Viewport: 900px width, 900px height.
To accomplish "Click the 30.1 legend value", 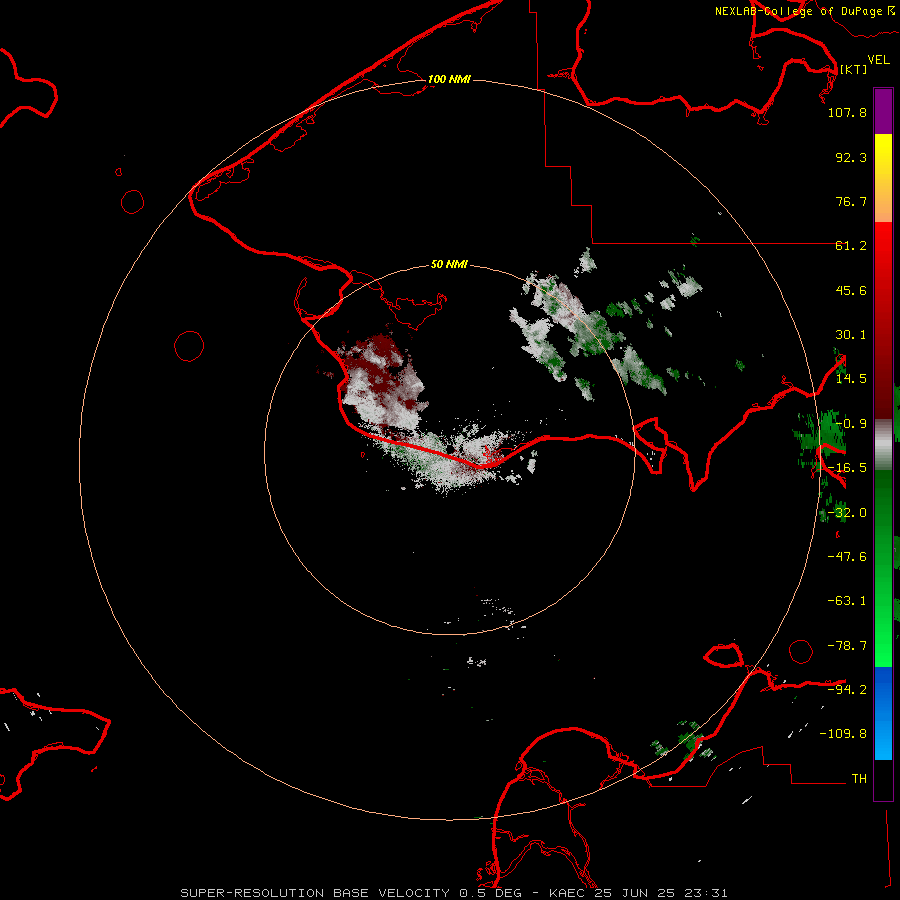I will (x=851, y=335).
